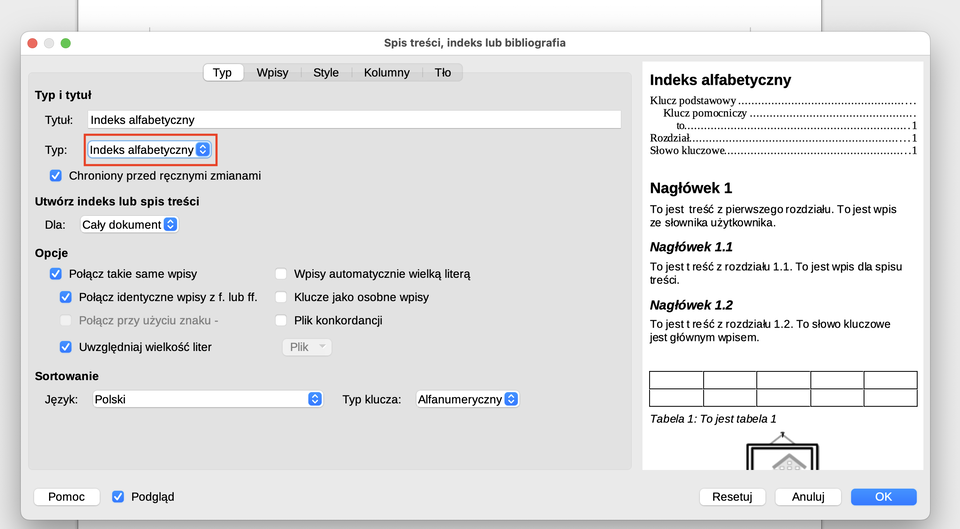Open the Style tab

326,73
